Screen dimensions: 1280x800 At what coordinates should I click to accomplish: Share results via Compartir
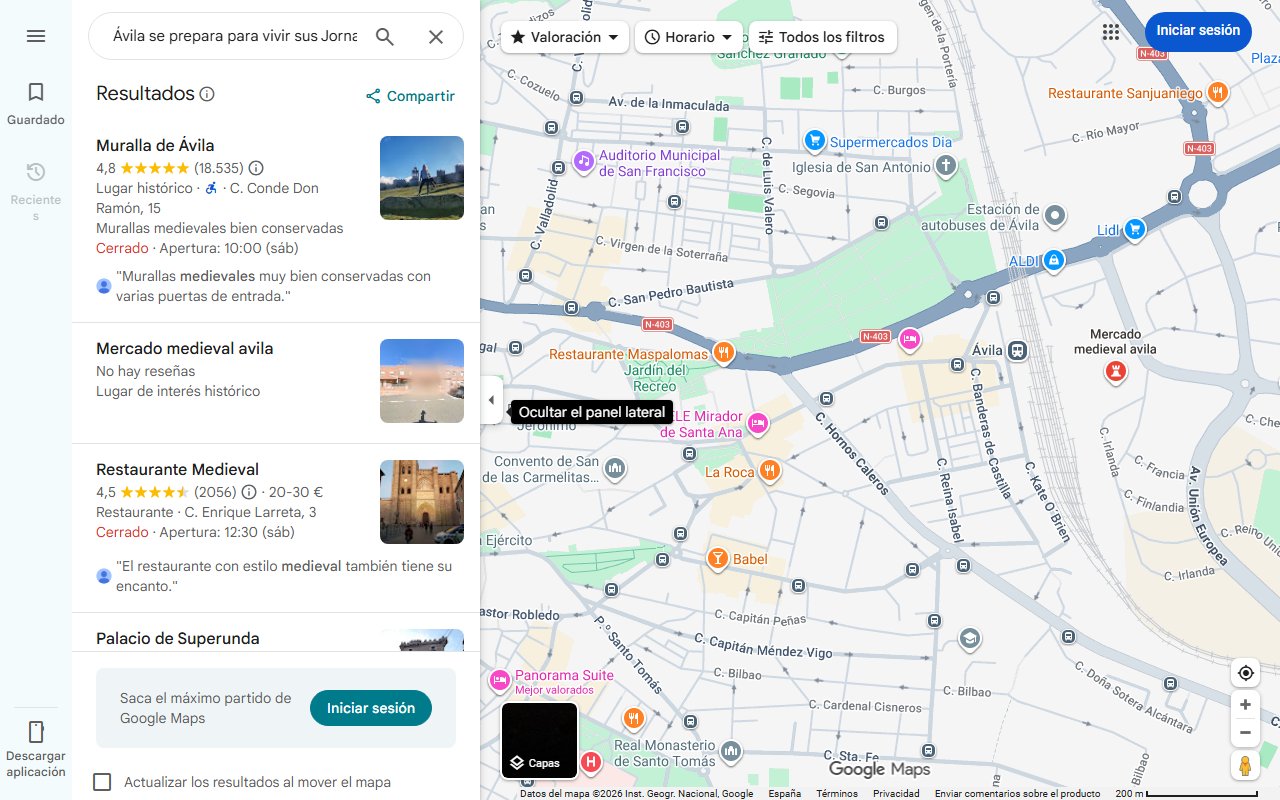click(x=409, y=96)
